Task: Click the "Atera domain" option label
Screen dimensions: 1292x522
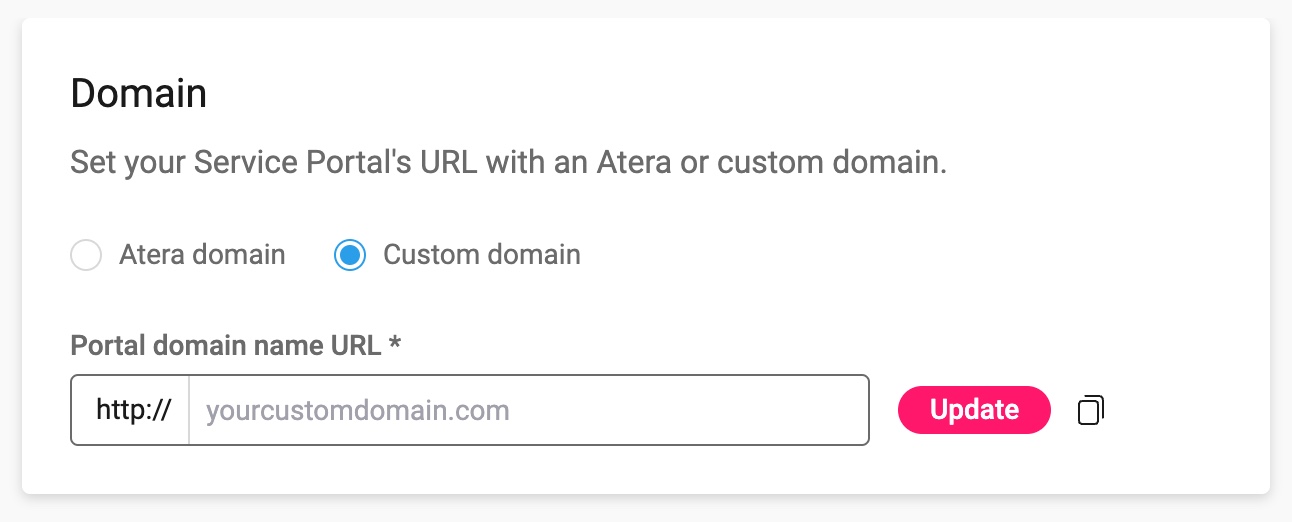Action: [x=202, y=255]
